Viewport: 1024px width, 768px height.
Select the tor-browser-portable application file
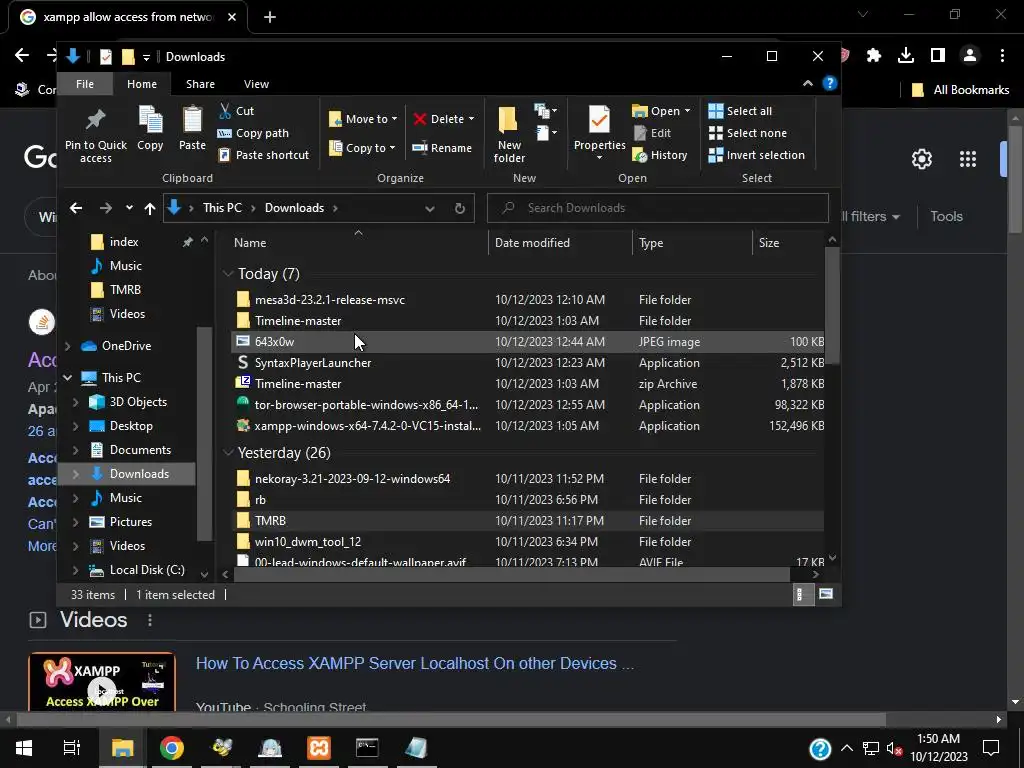point(528,405)
